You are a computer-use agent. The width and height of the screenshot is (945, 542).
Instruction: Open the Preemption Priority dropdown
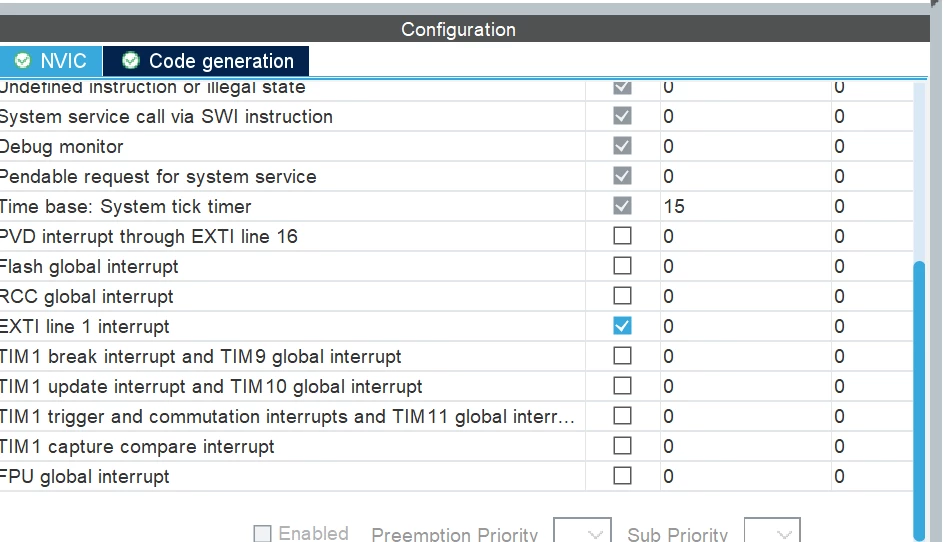(582, 531)
